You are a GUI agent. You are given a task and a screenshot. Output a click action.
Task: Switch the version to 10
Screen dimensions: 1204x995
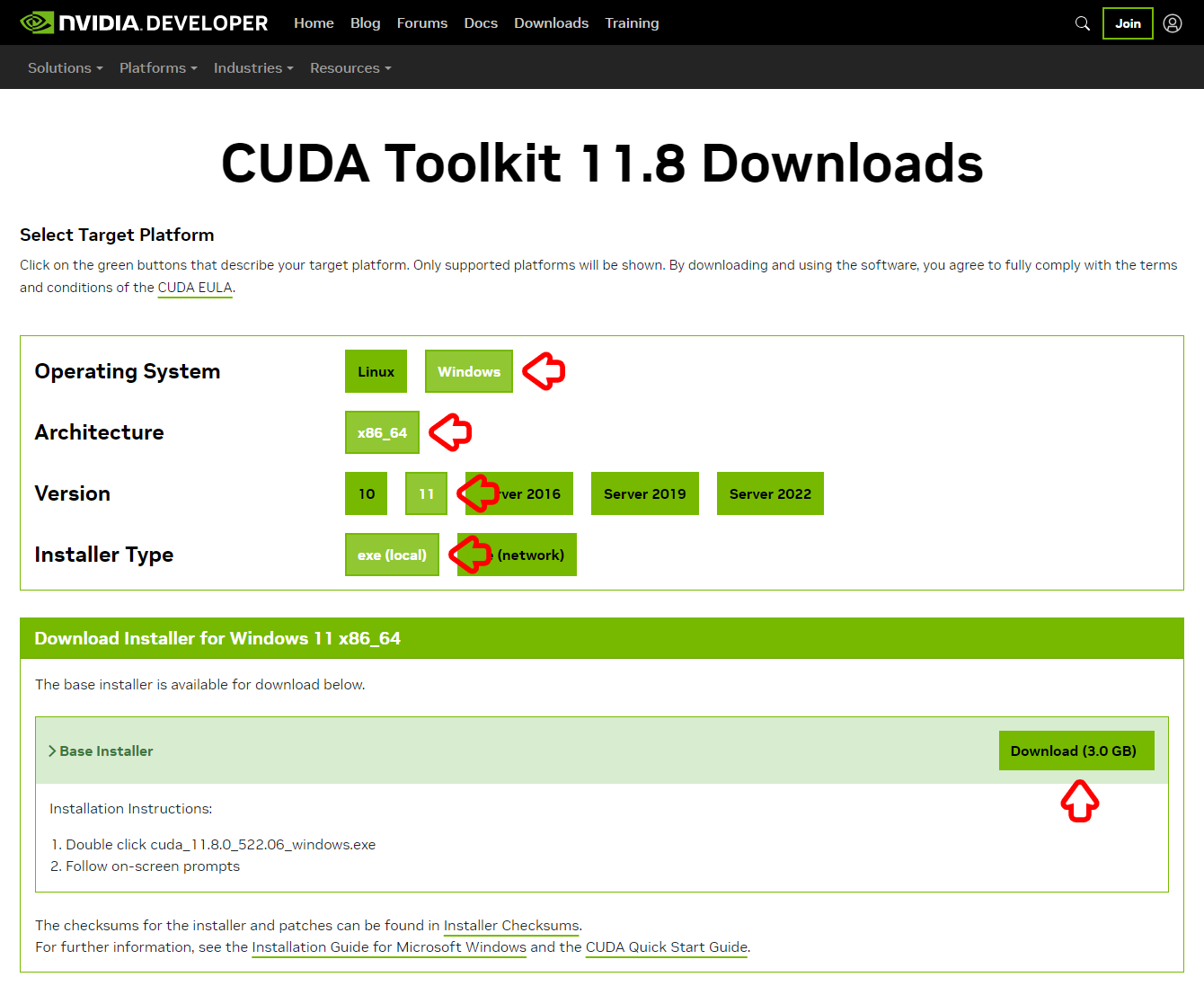point(366,493)
